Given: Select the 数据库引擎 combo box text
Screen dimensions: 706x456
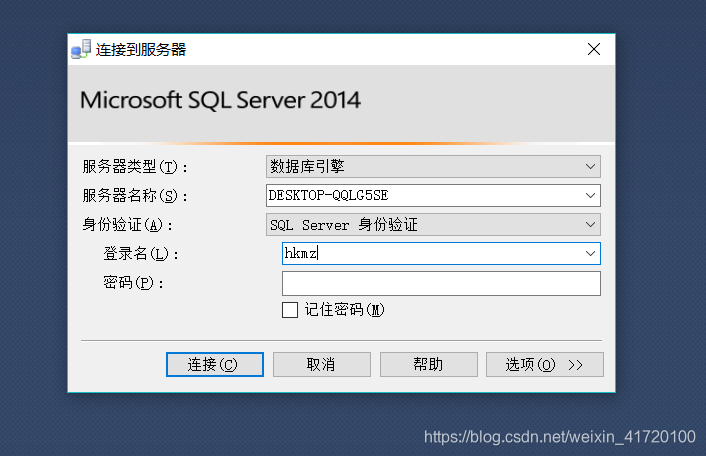Looking at the screenshot, I should (307, 167).
